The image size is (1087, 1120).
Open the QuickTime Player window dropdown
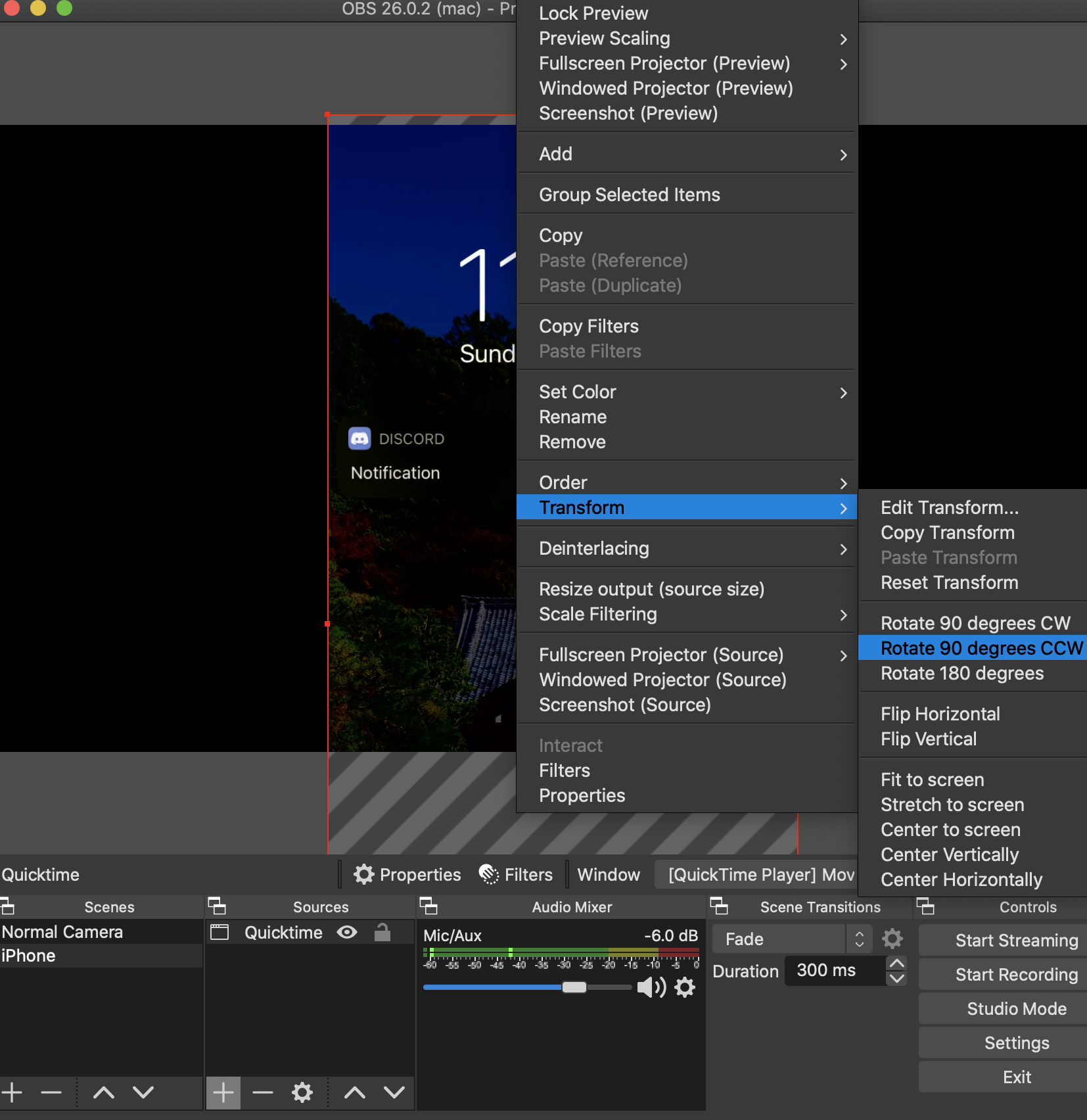pos(756,874)
